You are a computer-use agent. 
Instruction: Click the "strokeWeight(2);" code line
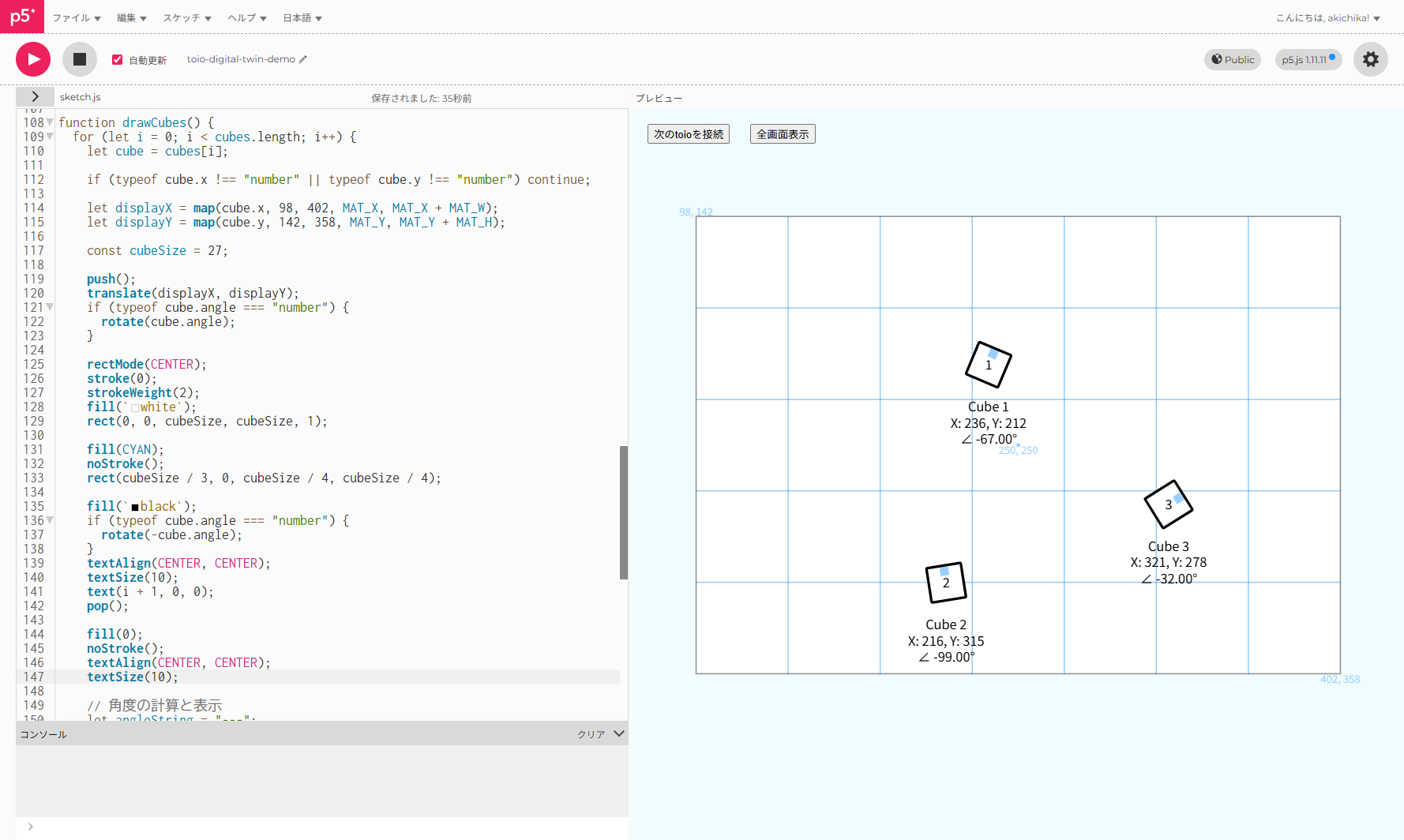point(143,392)
